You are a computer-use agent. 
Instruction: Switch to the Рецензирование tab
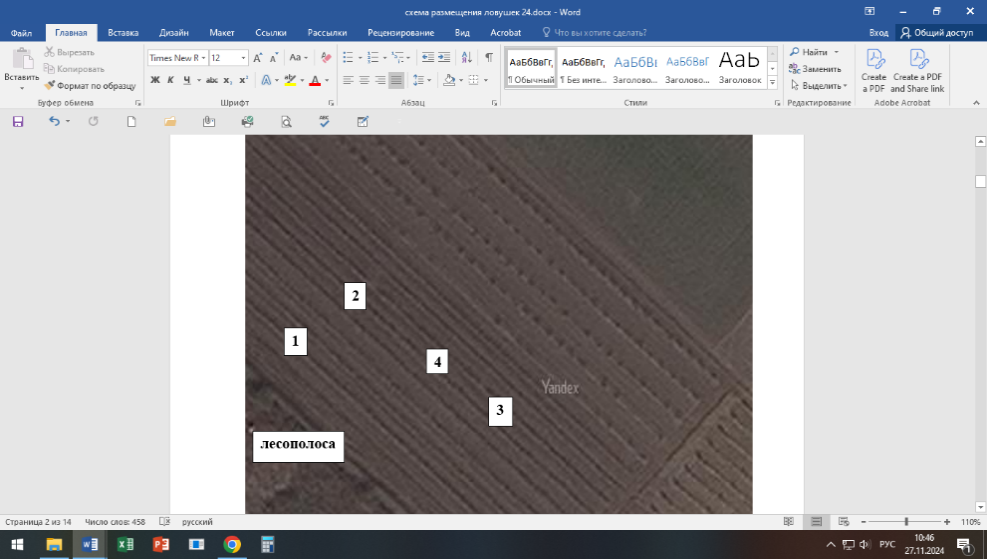tap(400, 33)
